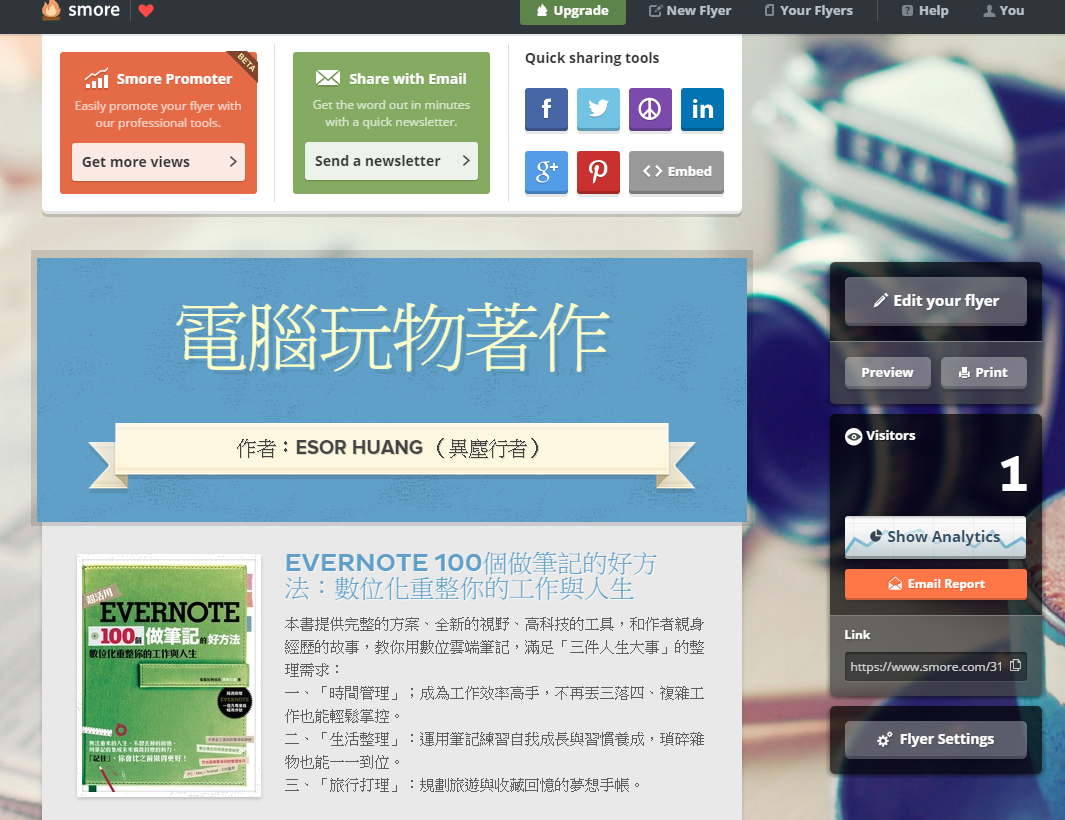The width and height of the screenshot is (1065, 820).
Task: Click the Share with Email envelope icon
Action: [327, 78]
